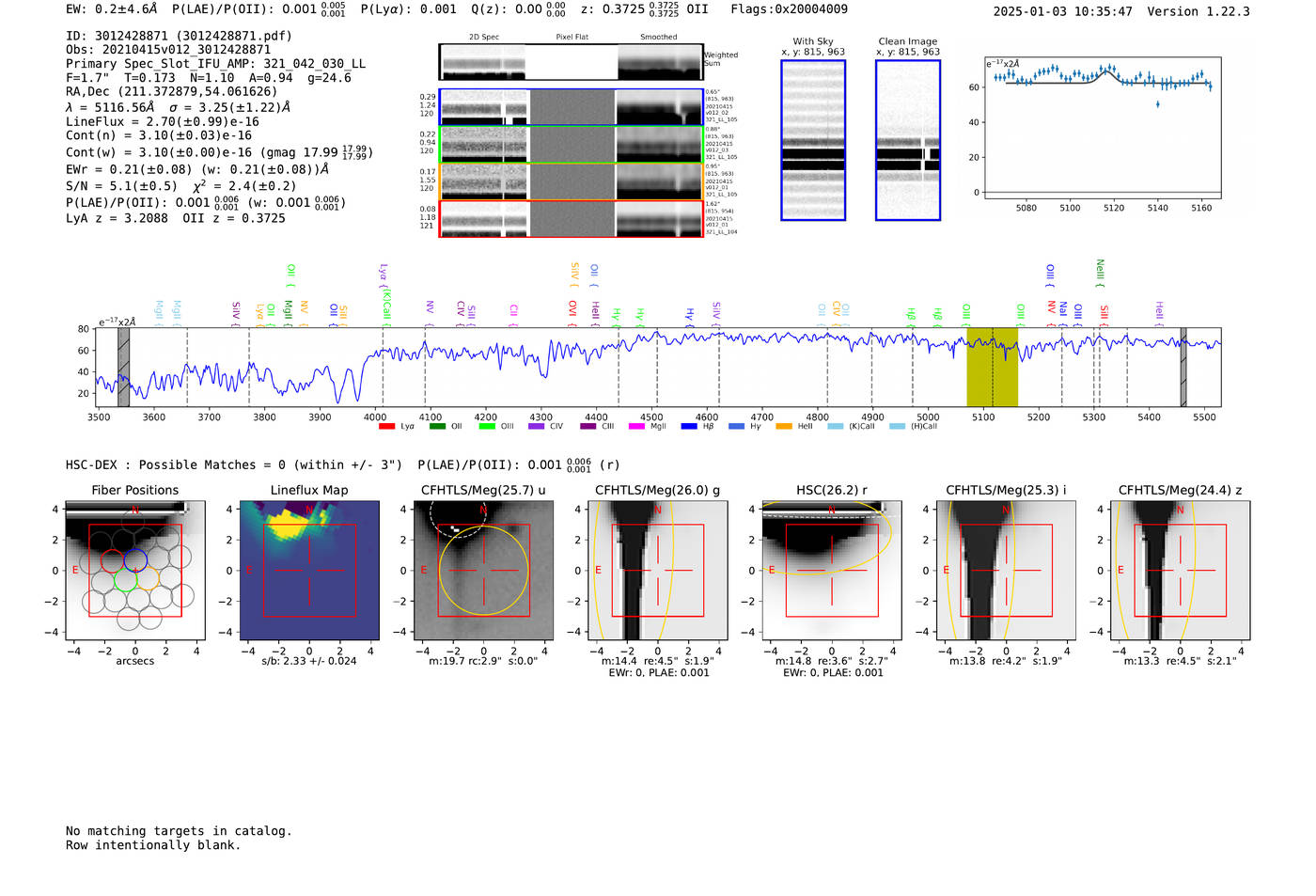Click the Obs: 20210415v012_3012428871 line
The image size is (1316, 896).
click(x=168, y=50)
